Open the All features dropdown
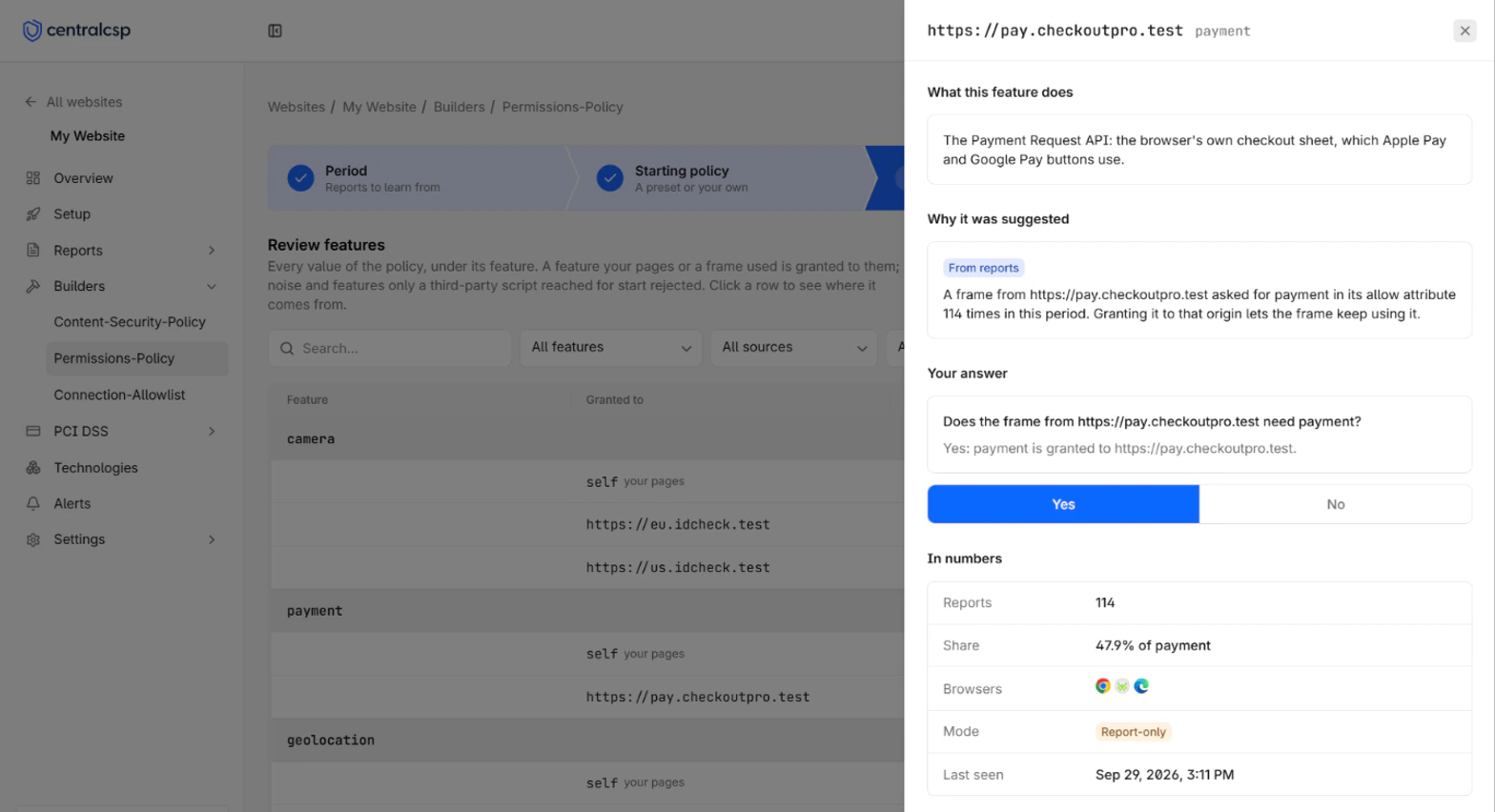Screen dimensions: 1495x812 pyautogui.click(x=610, y=348)
